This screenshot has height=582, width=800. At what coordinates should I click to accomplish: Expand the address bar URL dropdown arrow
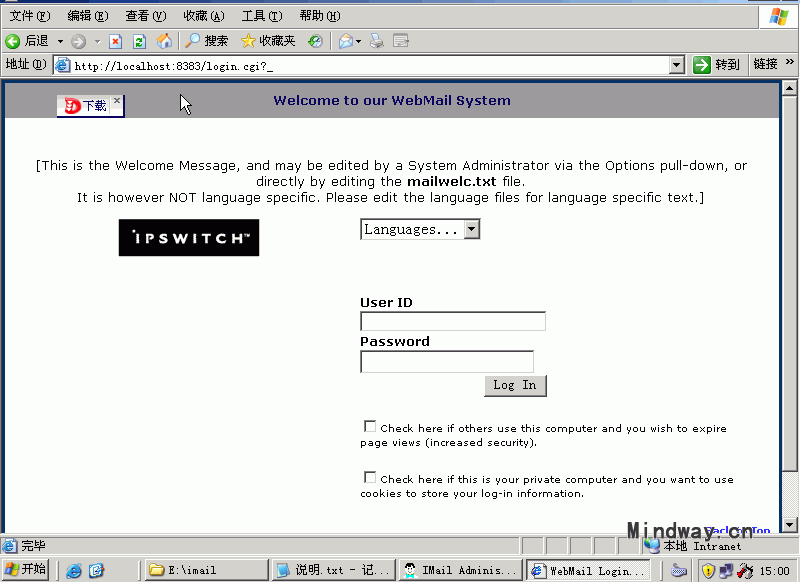677,65
